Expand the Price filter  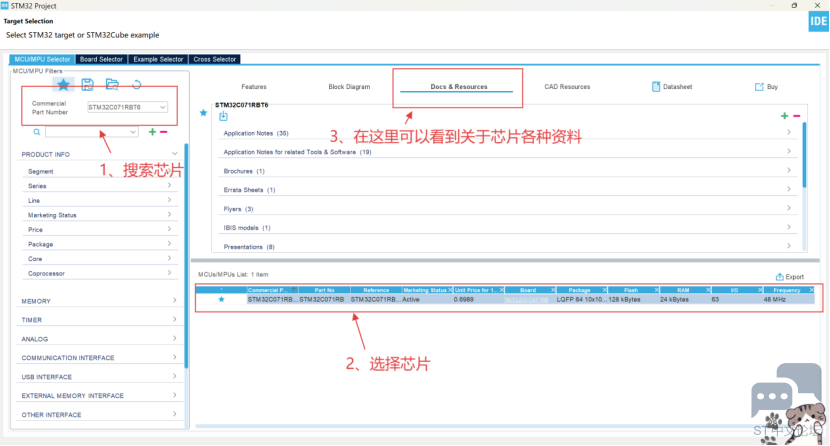click(x=169, y=229)
